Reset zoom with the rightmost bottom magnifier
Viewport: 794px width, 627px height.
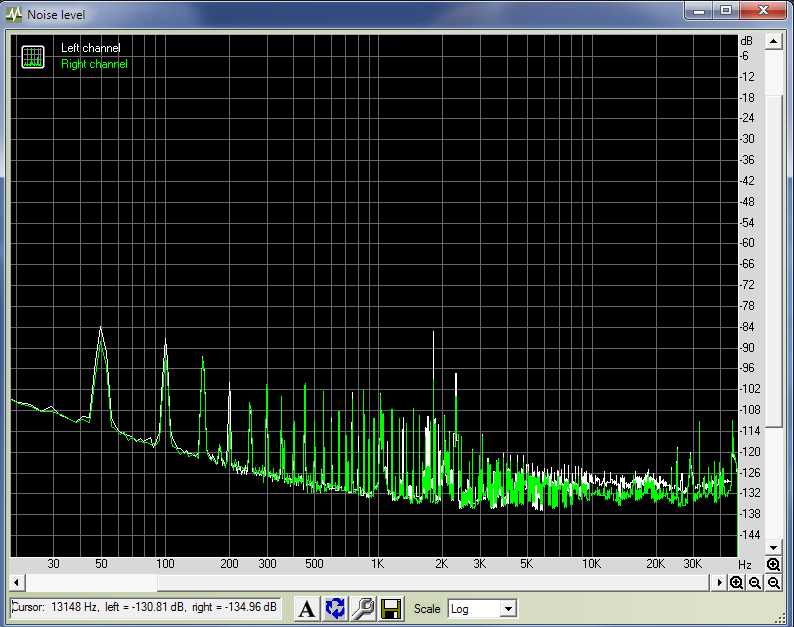[774, 582]
